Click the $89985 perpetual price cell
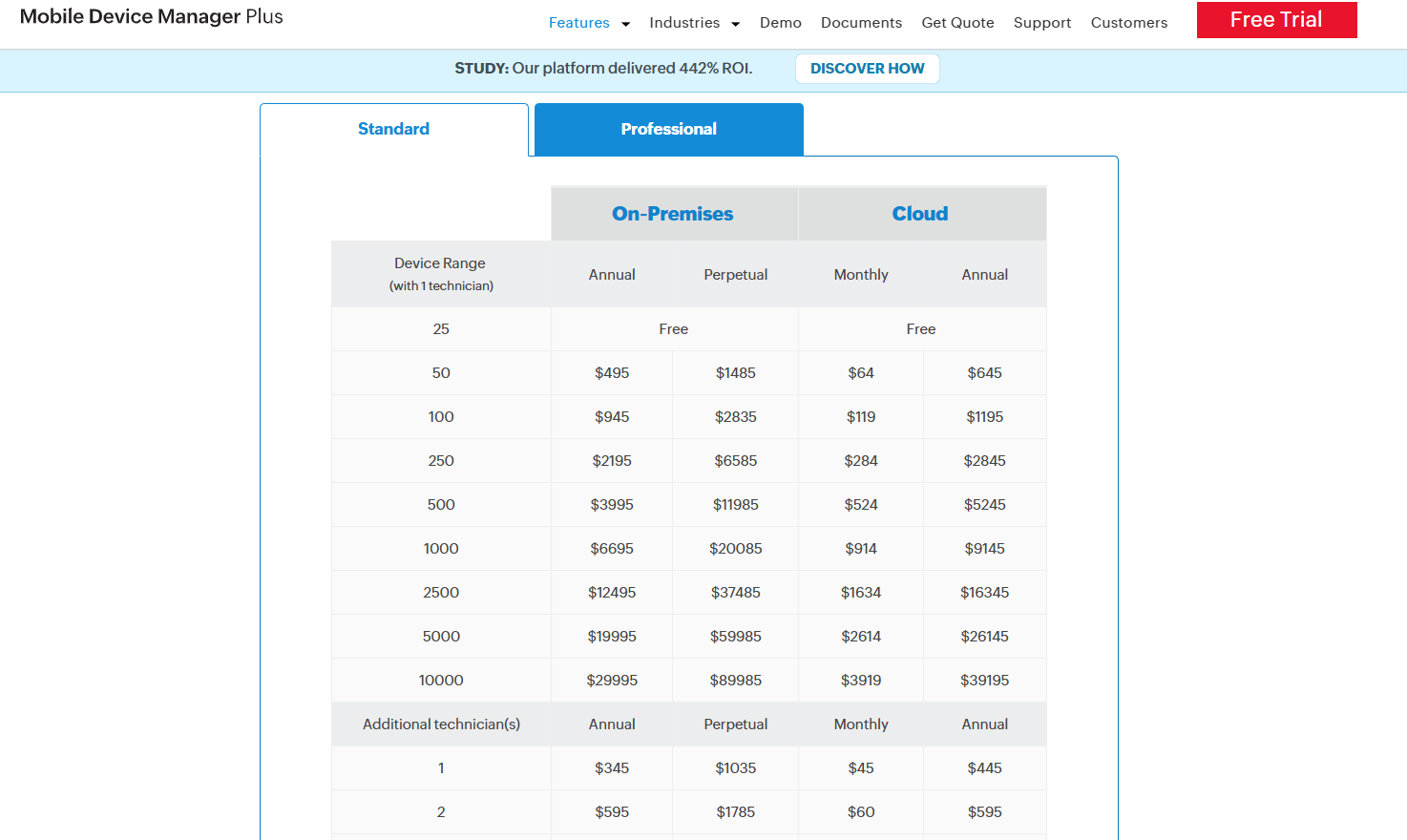 click(735, 681)
